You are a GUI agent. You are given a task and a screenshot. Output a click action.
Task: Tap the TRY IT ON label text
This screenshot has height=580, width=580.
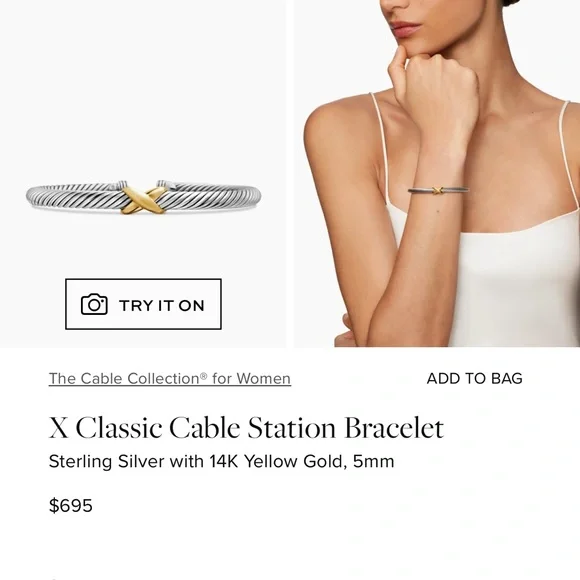pos(162,306)
